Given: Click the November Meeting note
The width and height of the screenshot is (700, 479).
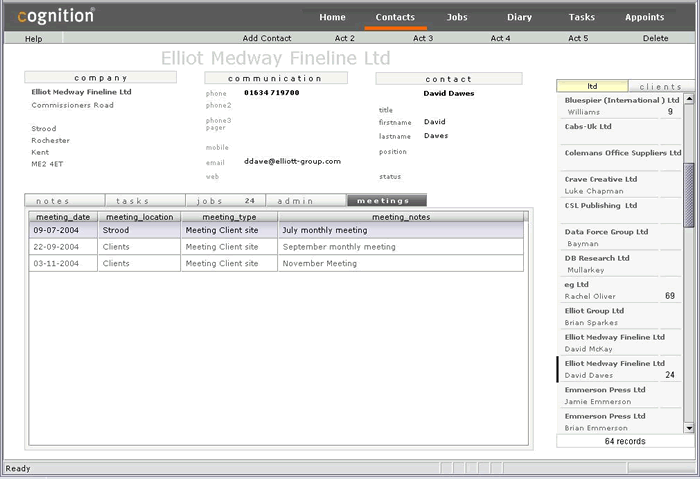Looking at the screenshot, I should 401,263.
